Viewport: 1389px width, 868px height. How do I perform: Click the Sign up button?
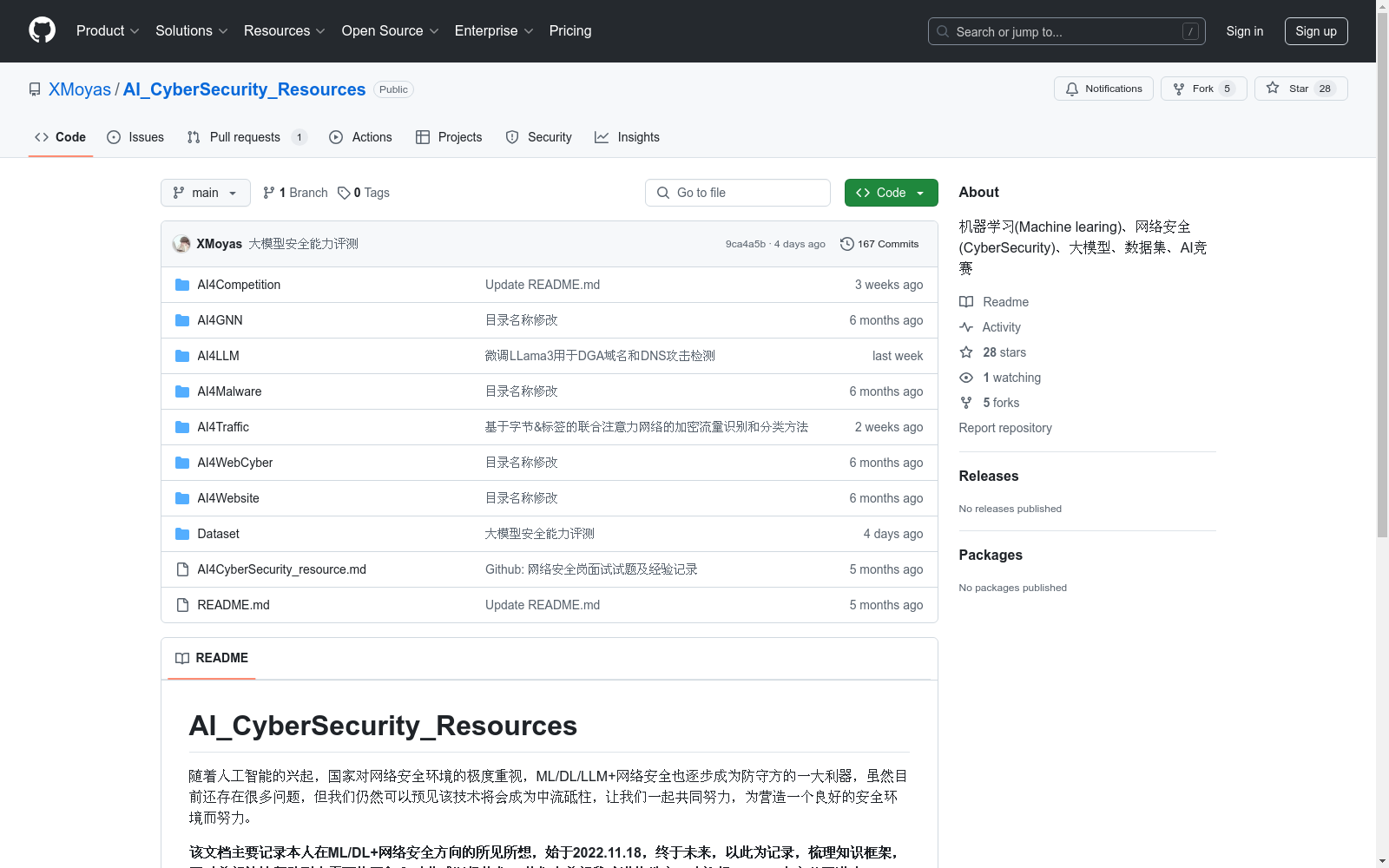pyautogui.click(x=1315, y=30)
